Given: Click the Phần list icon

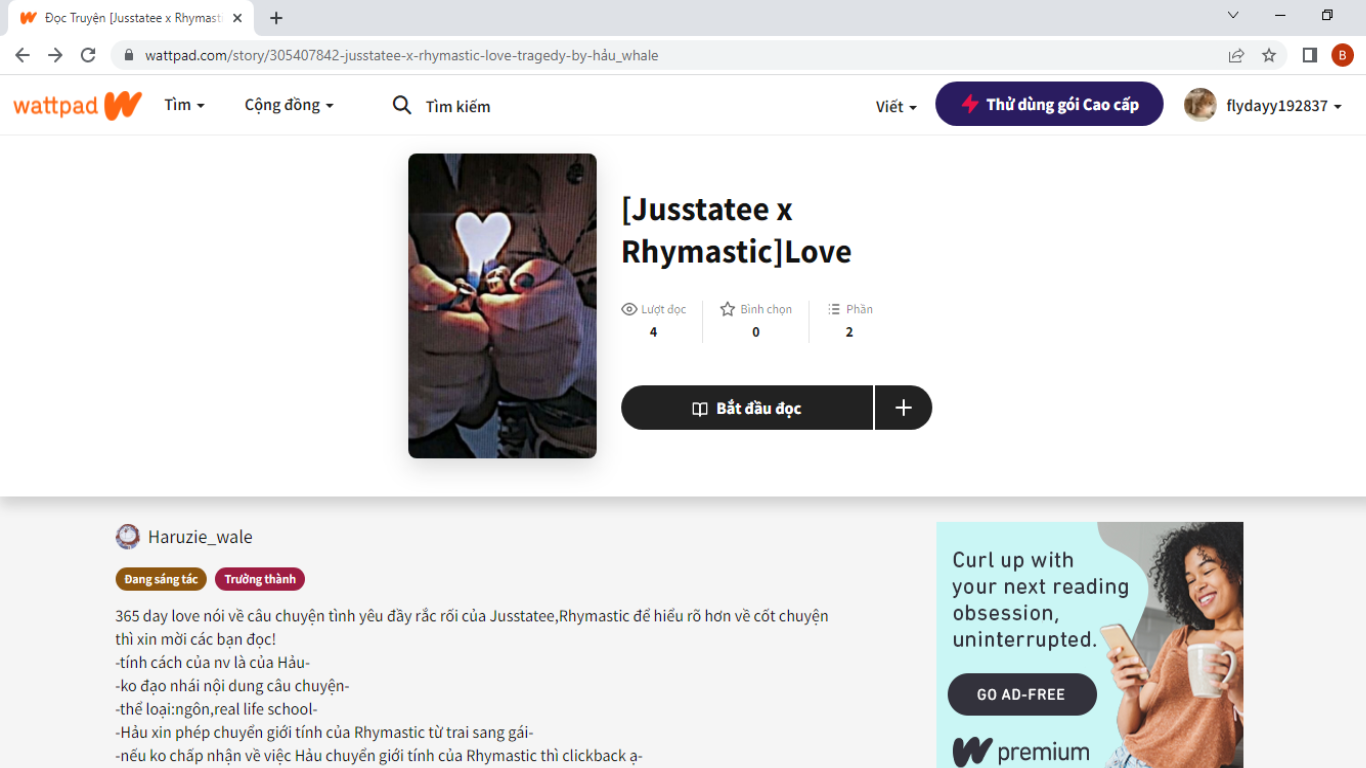Looking at the screenshot, I should click(834, 309).
